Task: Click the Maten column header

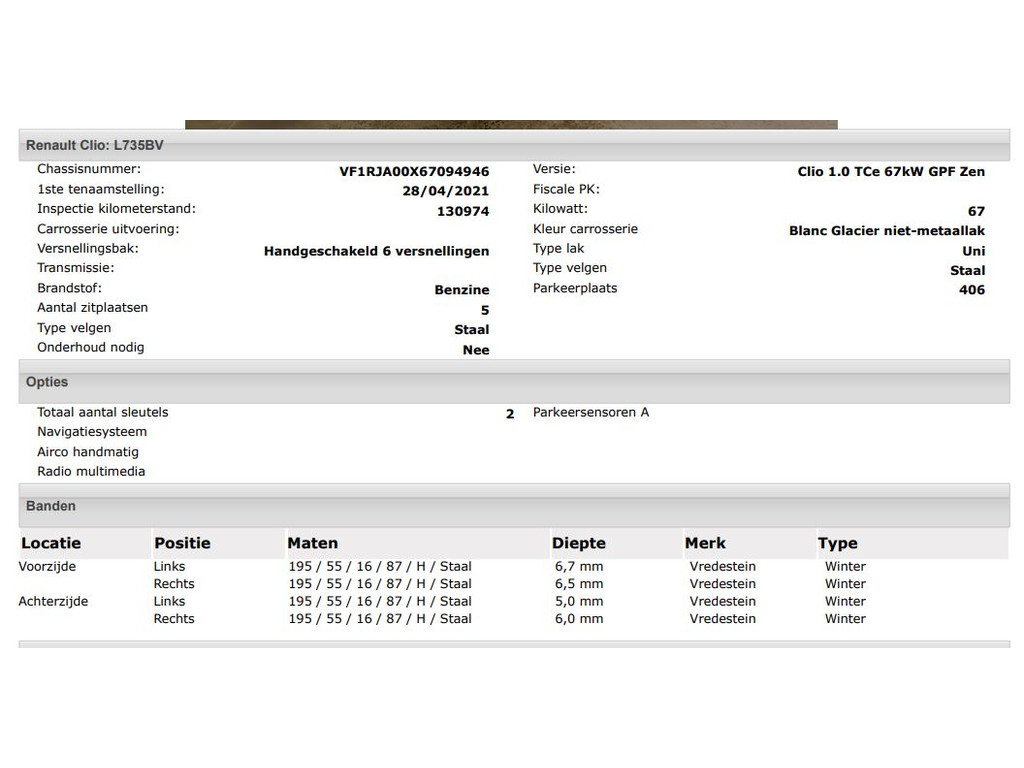Action: pos(312,543)
